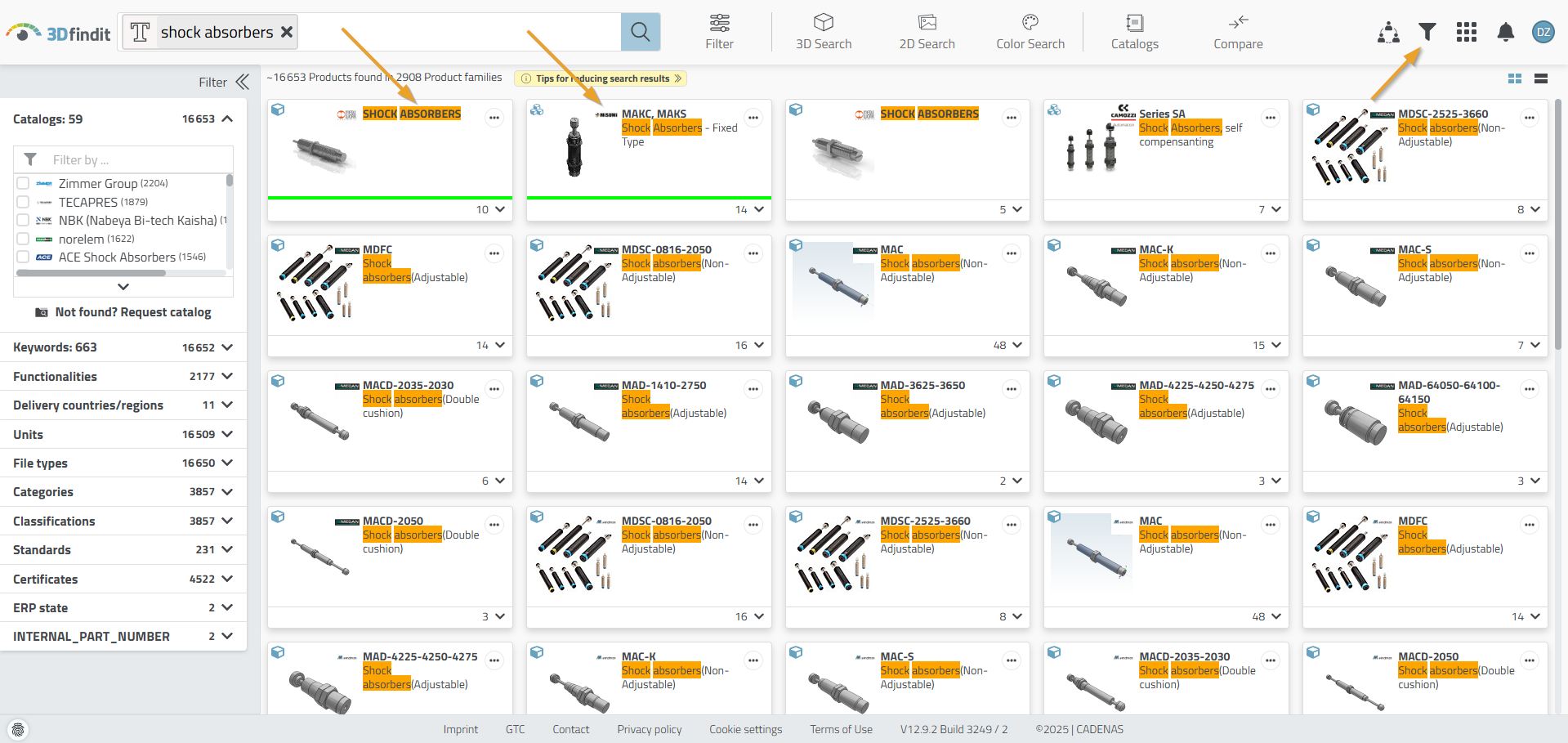This screenshot has width=1568, height=743.
Task: Collapse the Filter sidebar panel
Action: pos(243,82)
